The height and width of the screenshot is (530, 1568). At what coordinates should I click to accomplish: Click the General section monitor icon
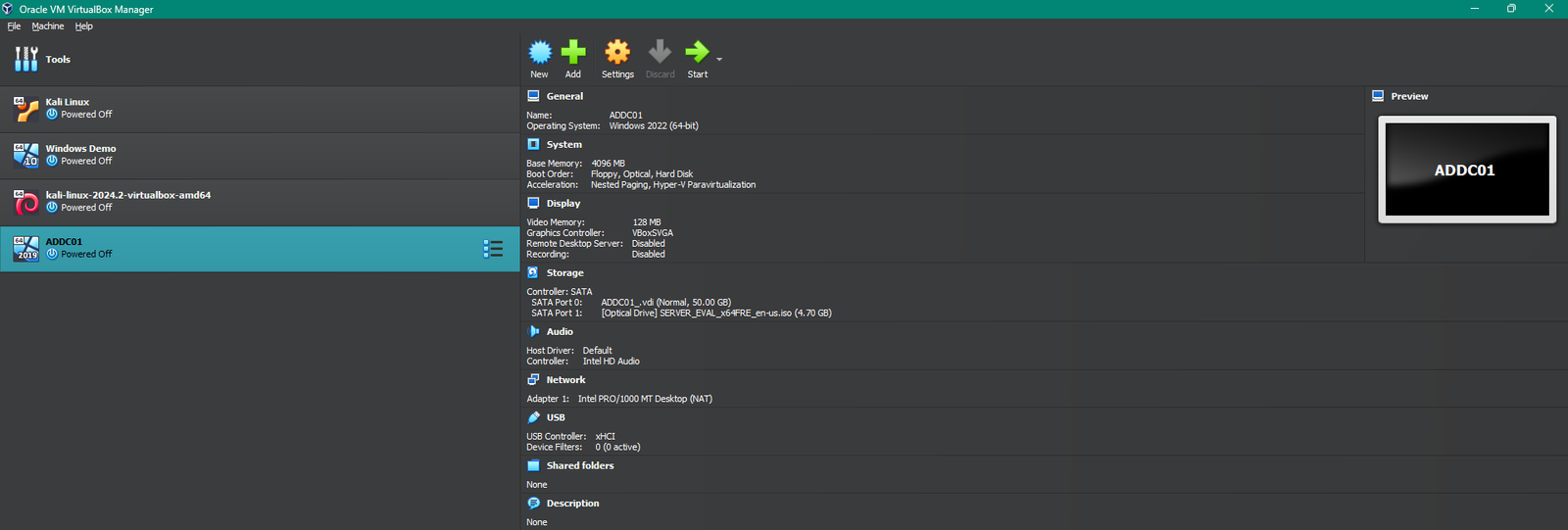click(x=533, y=96)
